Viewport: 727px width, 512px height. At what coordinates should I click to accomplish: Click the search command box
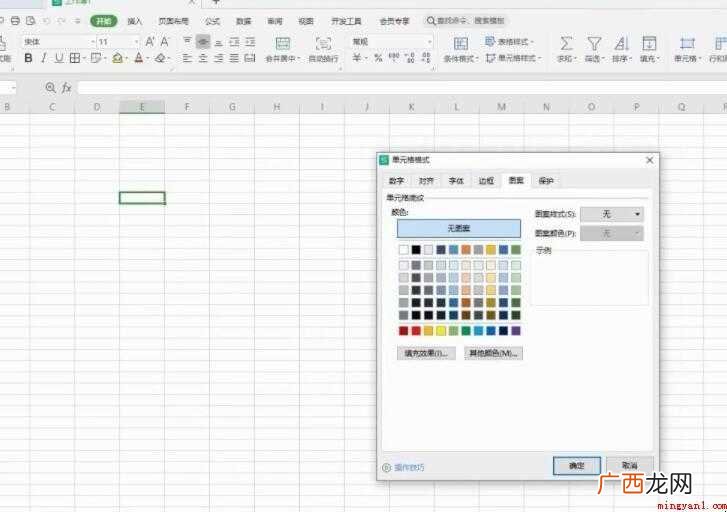pos(466,21)
